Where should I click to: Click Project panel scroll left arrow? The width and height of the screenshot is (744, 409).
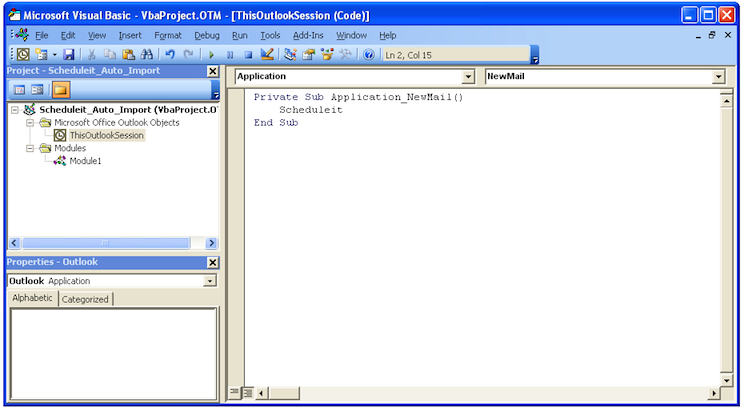(14, 243)
